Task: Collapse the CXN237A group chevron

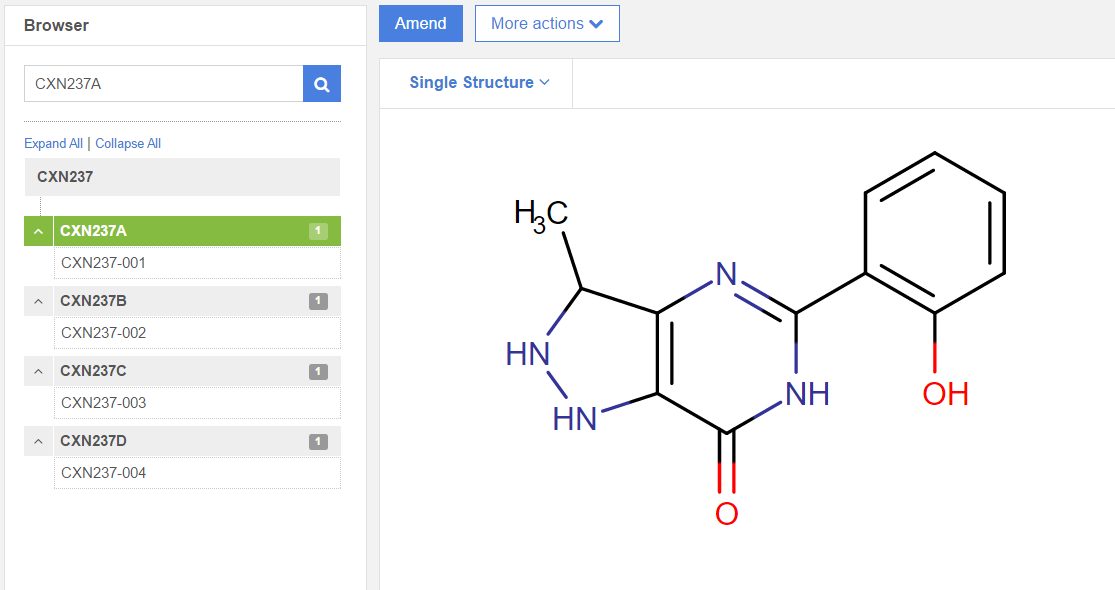Action: [x=38, y=231]
